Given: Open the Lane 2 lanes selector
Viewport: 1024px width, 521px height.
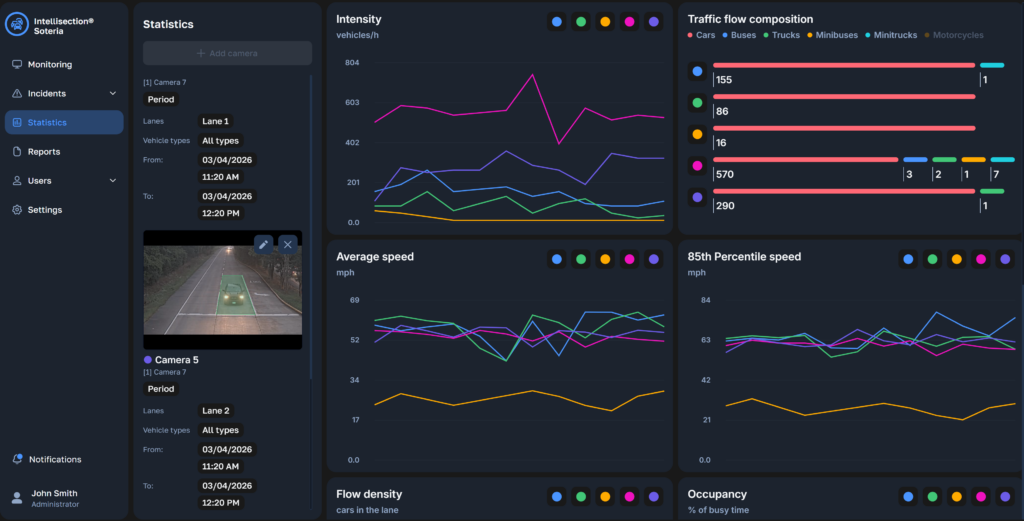Looking at the screenshot, I should [x=216, y=411].
